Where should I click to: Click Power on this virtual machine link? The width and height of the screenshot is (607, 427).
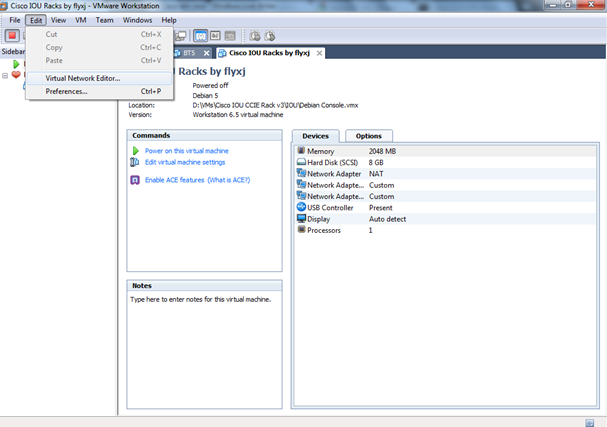coord(187,151)
